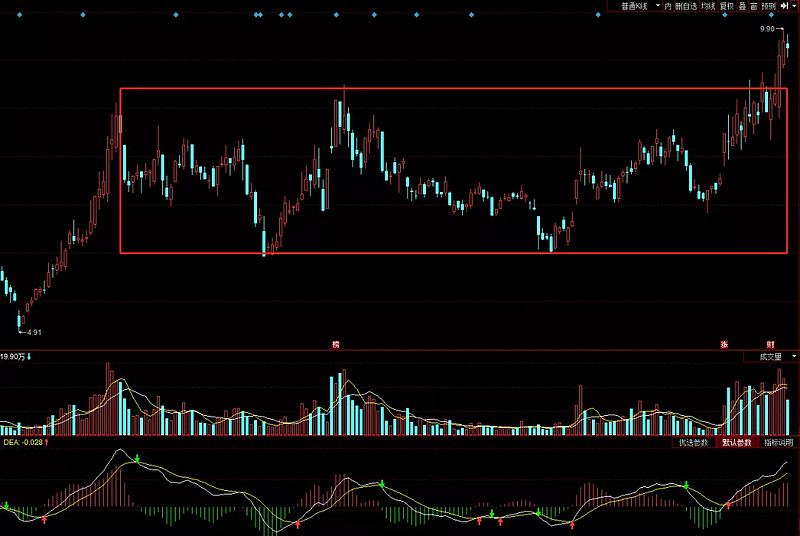Click the 9.90 high price marker

[768, 30]
